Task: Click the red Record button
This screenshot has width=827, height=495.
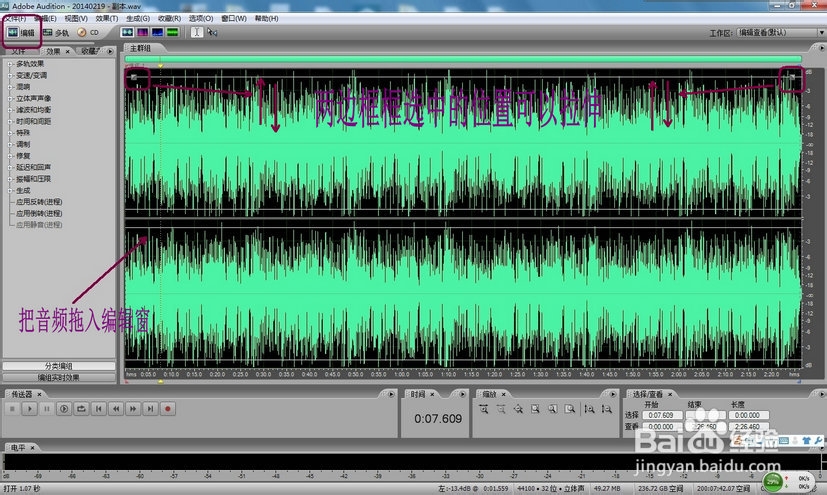Action: pos(168,409)
